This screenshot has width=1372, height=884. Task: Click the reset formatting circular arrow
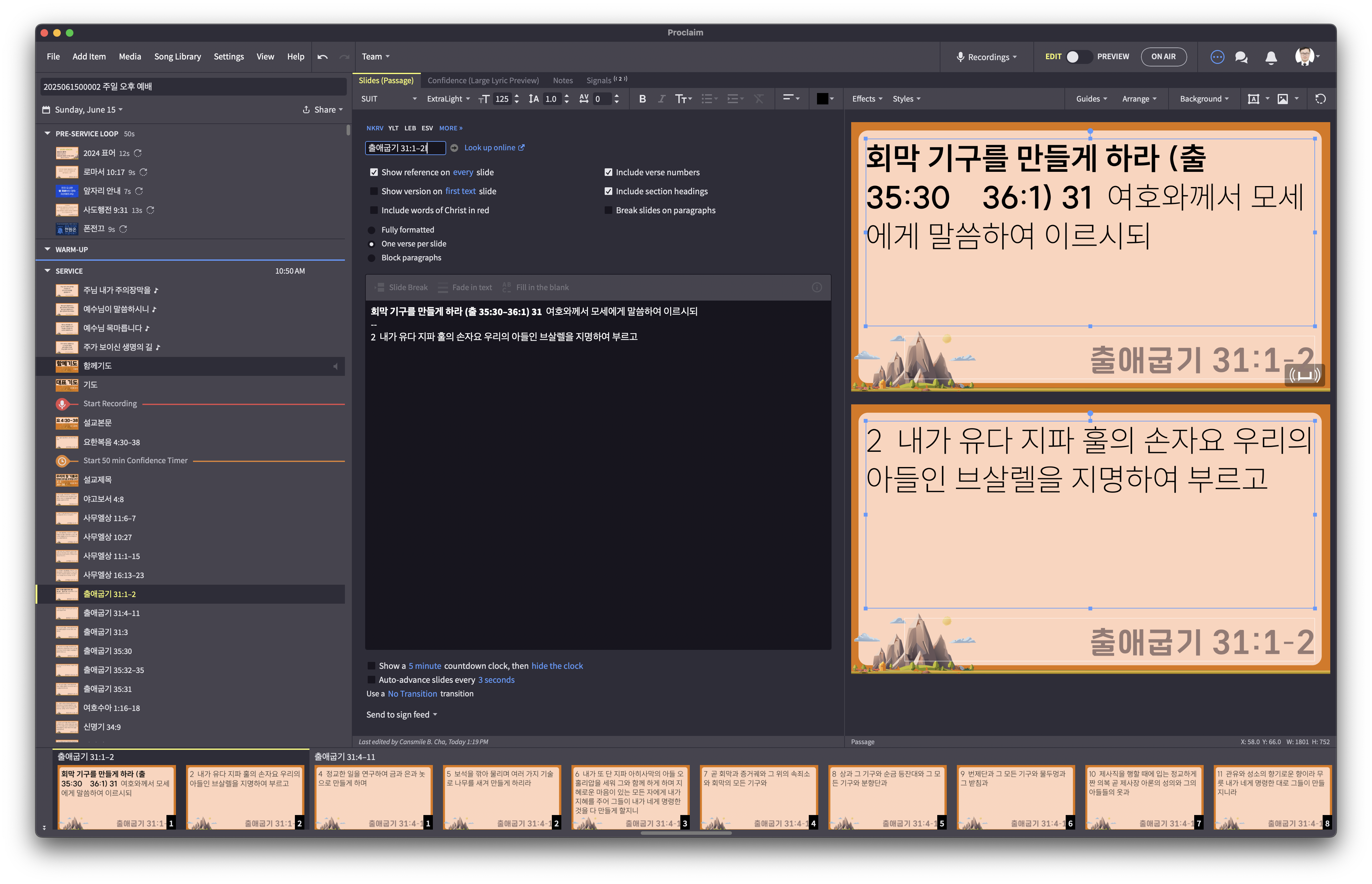tap(1320, 99)
